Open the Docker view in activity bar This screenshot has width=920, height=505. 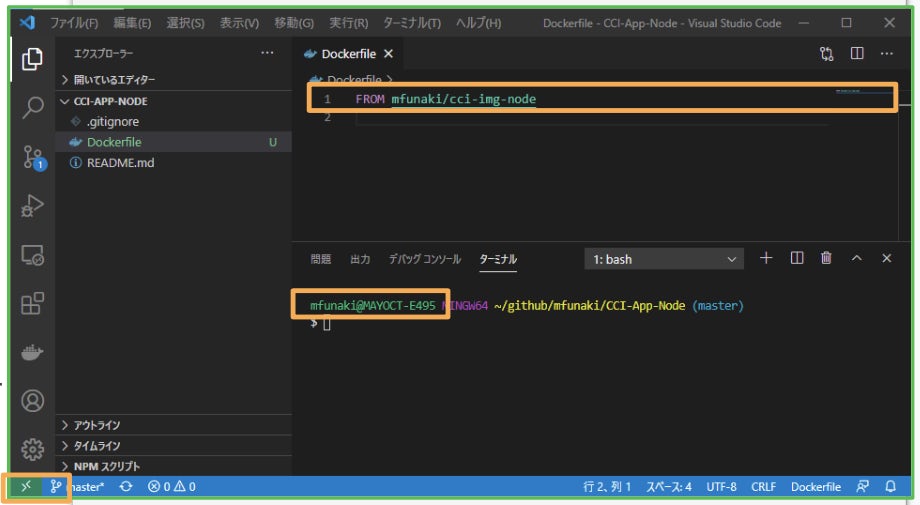(32, 352)
